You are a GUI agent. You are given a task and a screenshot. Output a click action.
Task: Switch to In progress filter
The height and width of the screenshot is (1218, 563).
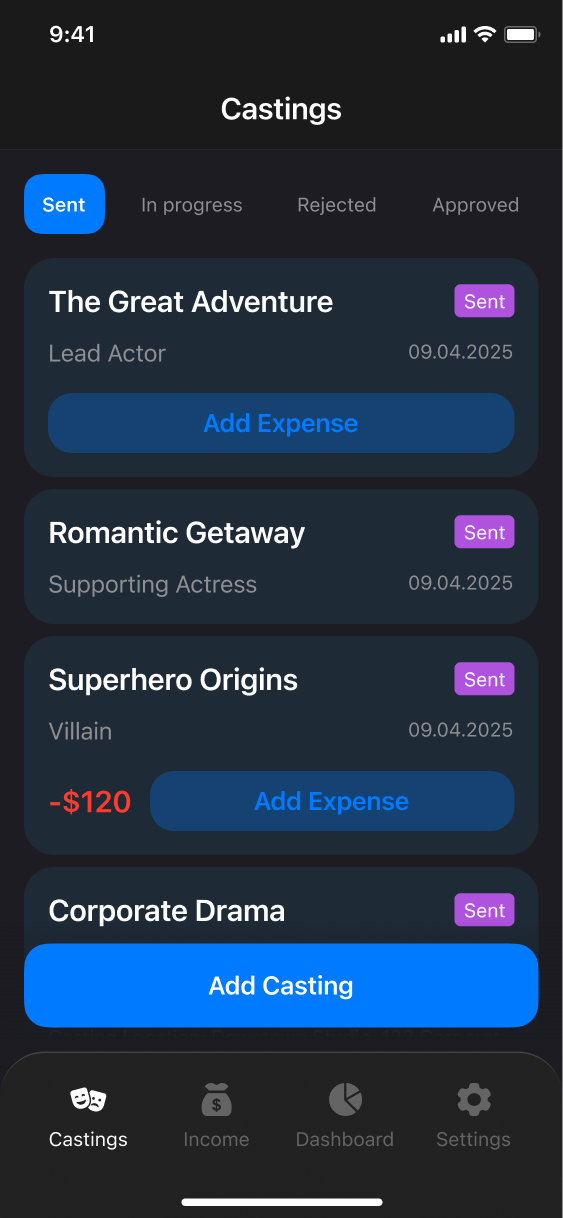(x=191, y=205)
